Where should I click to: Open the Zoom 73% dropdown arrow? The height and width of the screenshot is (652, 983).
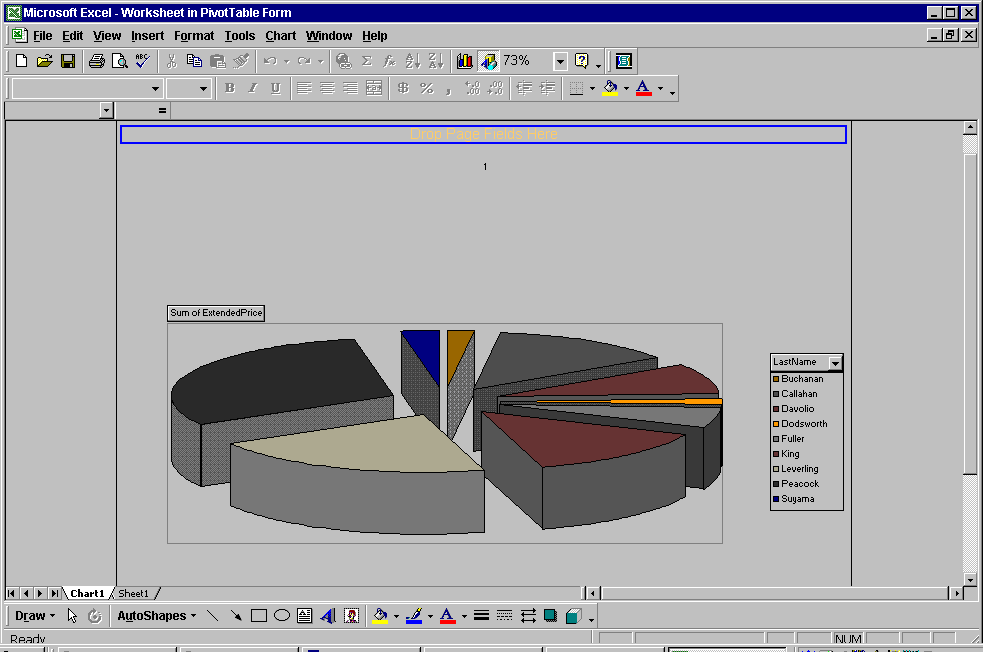[560, 61]
